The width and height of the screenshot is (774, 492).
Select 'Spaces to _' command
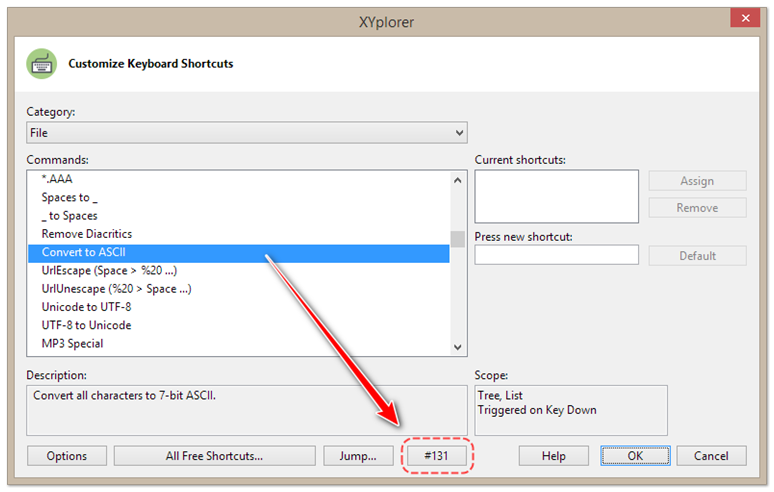[x=69, y=197]
